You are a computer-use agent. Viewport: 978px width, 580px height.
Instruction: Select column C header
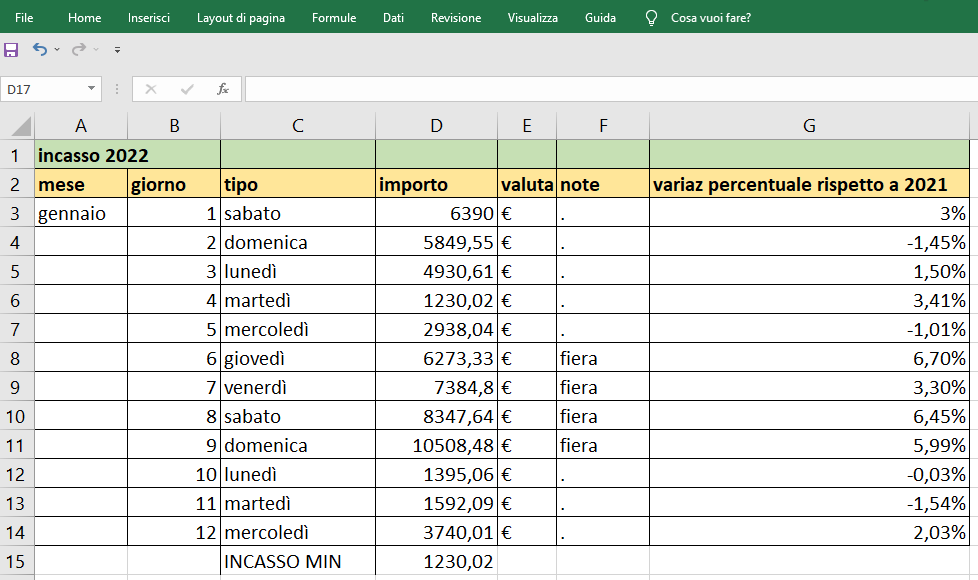(x=298, y=126)
